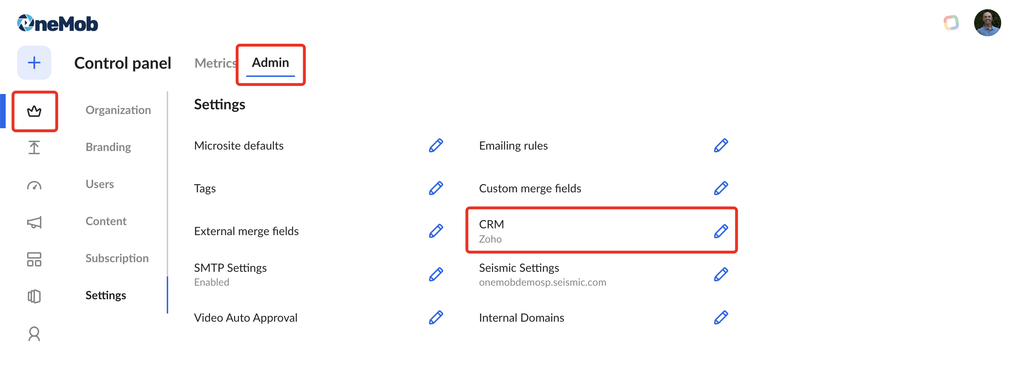Edit CRM Zoho setting with pencil icon
This screenshot has height=374, width=1024.
(x=721, y=230)
